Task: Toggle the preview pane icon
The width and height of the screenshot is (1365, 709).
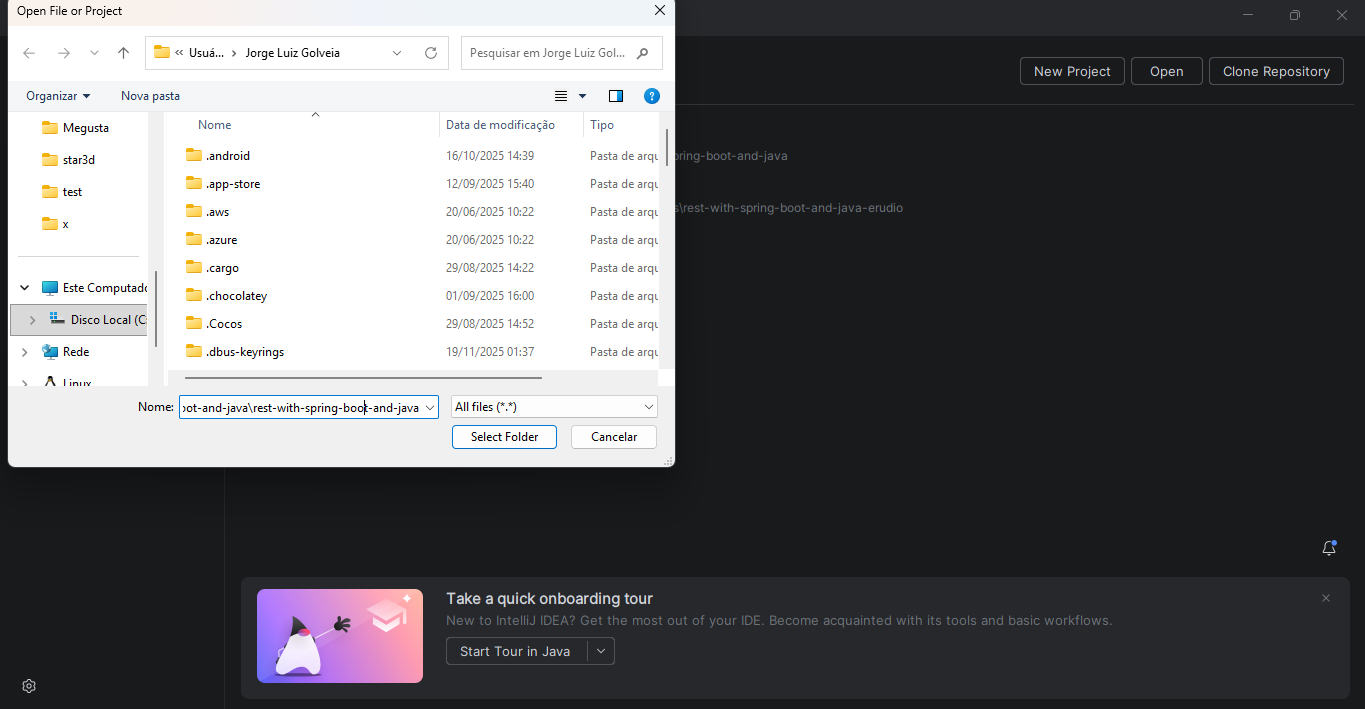Action: (x=616, y=96)
